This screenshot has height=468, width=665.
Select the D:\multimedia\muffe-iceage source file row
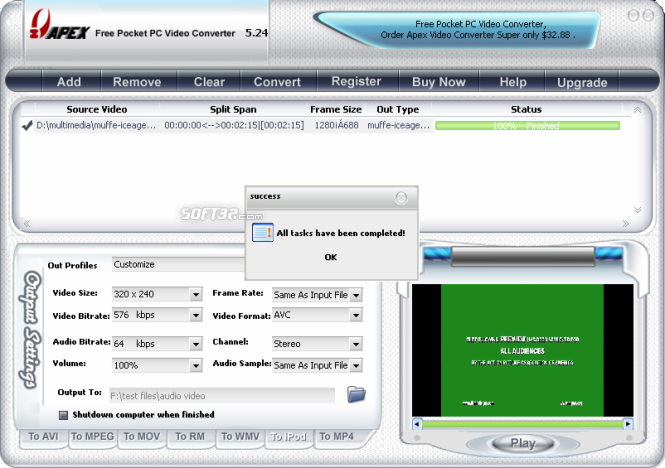click(96, 126)
